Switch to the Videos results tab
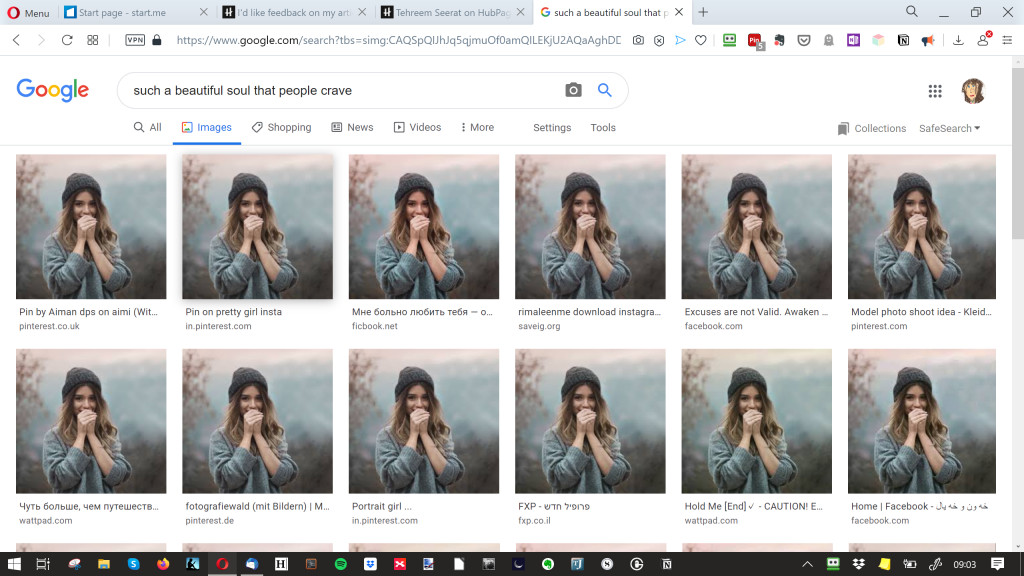 coord(417,127)
